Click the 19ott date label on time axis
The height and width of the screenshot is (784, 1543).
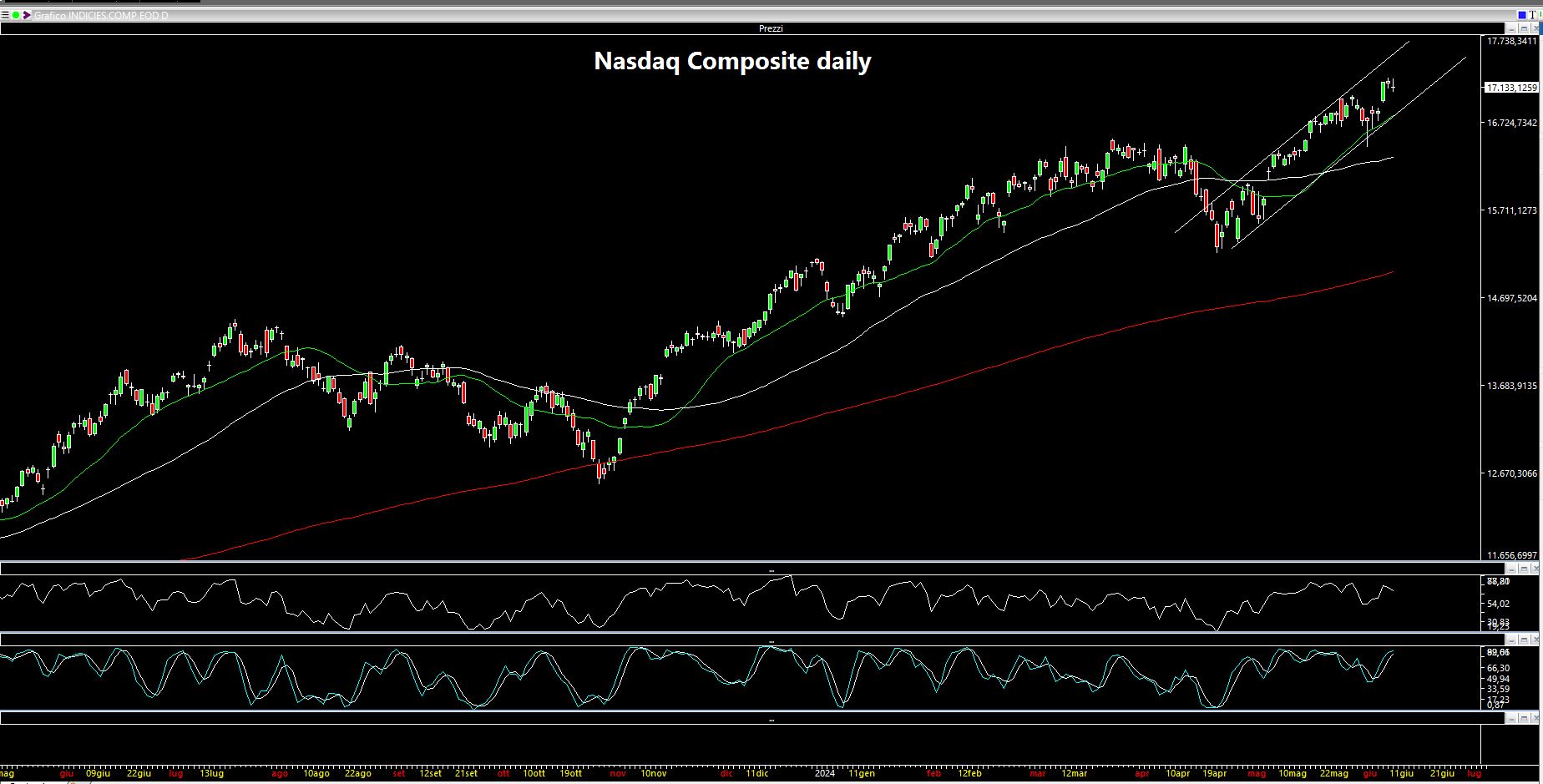(x=570, y=773)
